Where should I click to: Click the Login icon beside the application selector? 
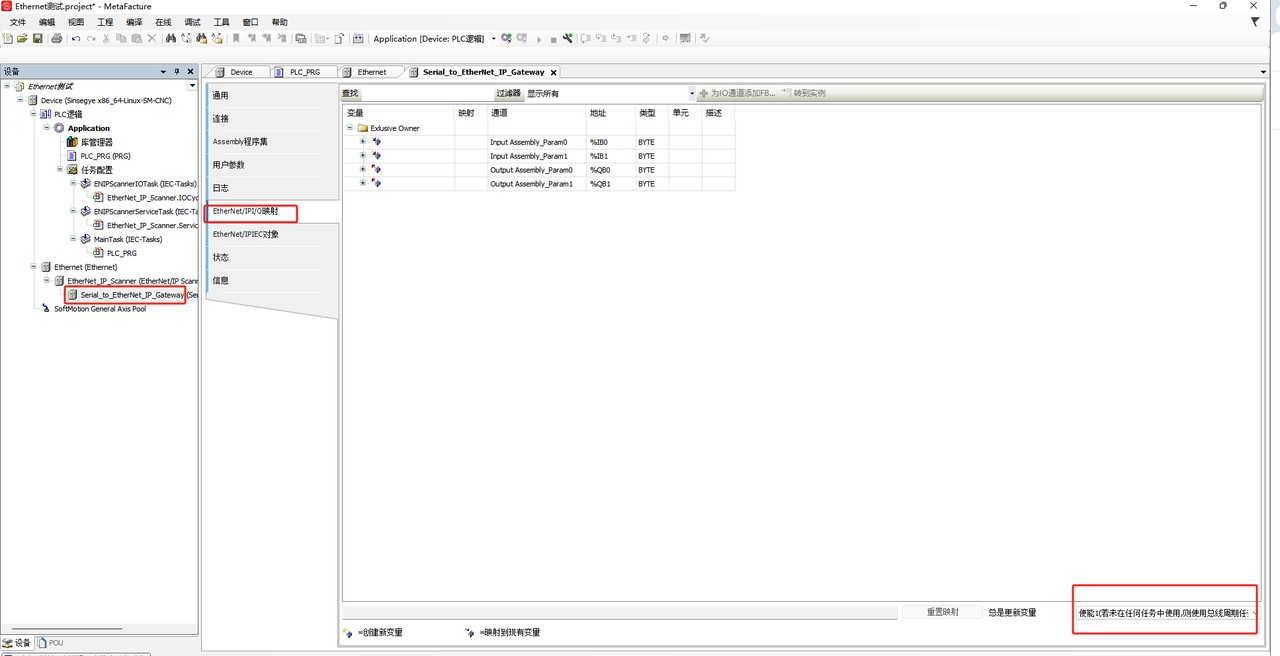(507, 39)
